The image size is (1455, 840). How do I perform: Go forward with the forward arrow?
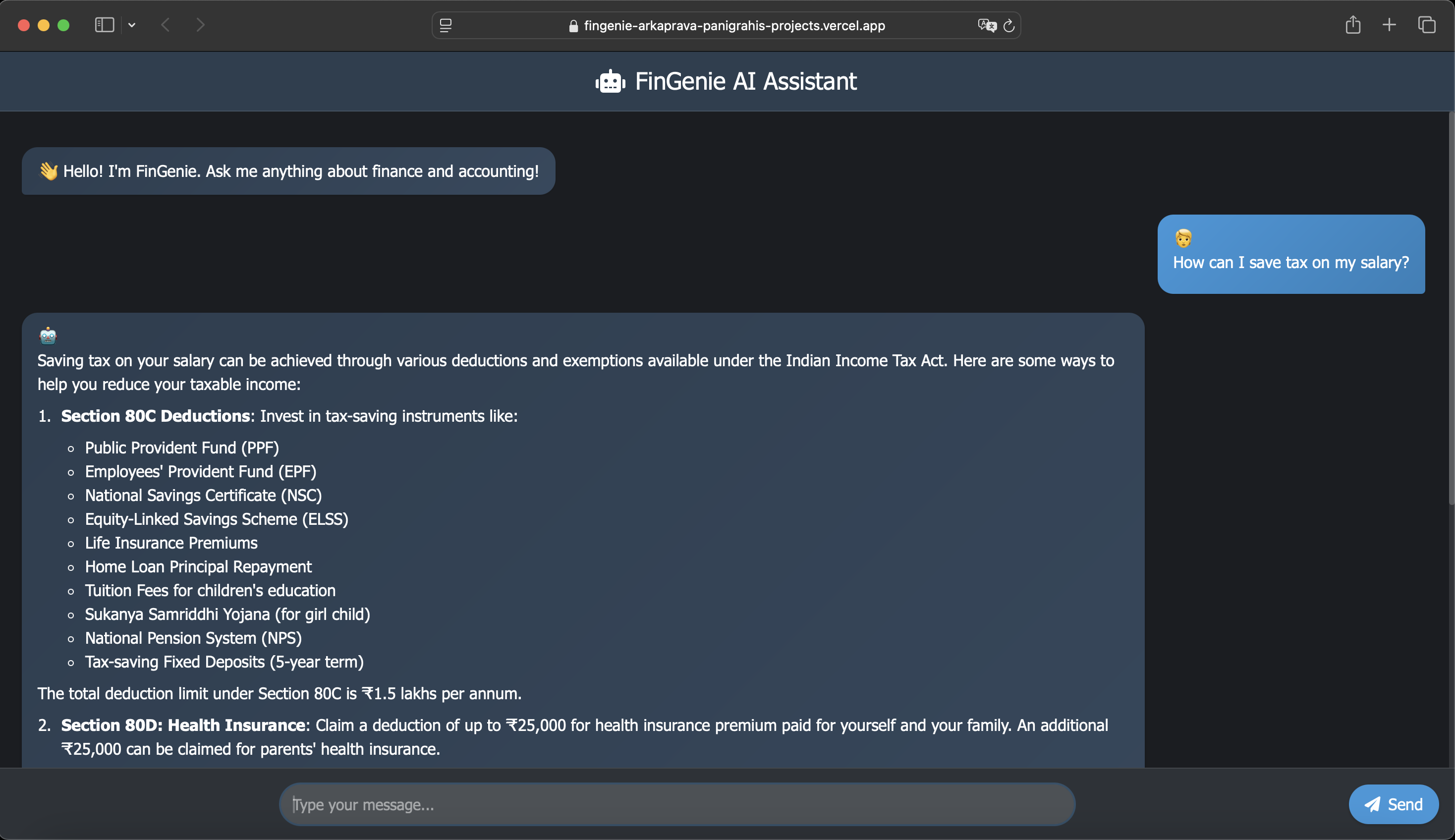(200, 25)
